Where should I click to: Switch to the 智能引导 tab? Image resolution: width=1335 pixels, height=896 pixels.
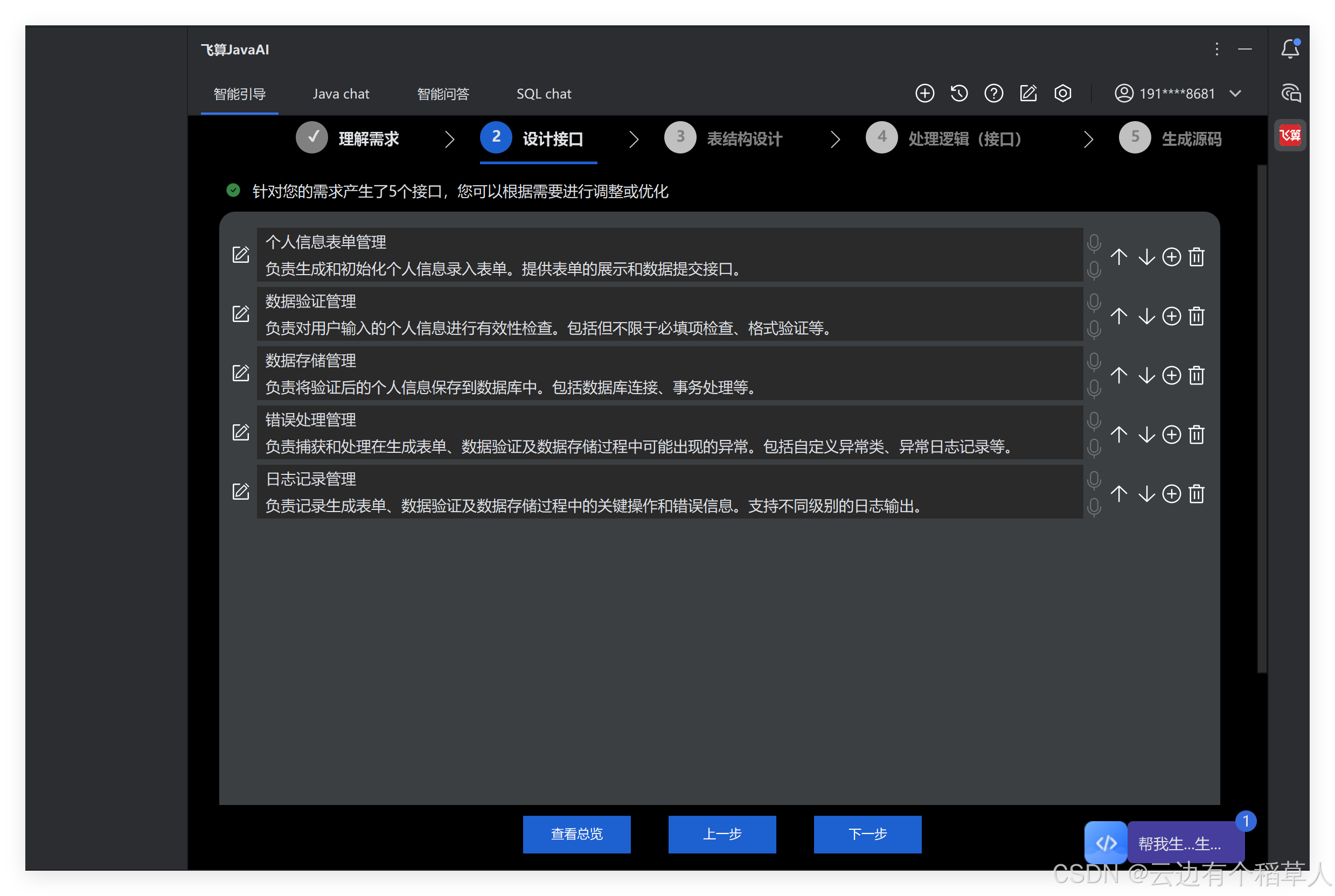(x=240, y=94)
